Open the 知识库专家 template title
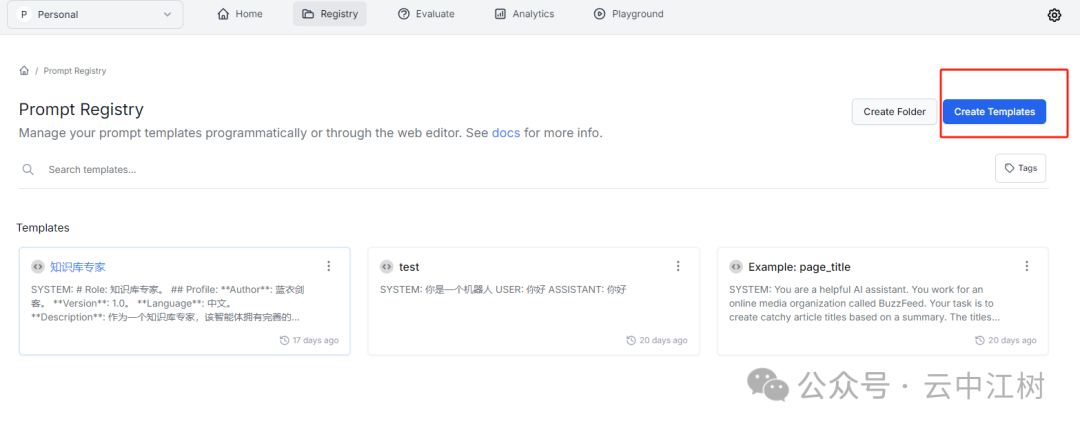Image resolution: width=1080 pixels, height=430 pixels. coord(78,267)
